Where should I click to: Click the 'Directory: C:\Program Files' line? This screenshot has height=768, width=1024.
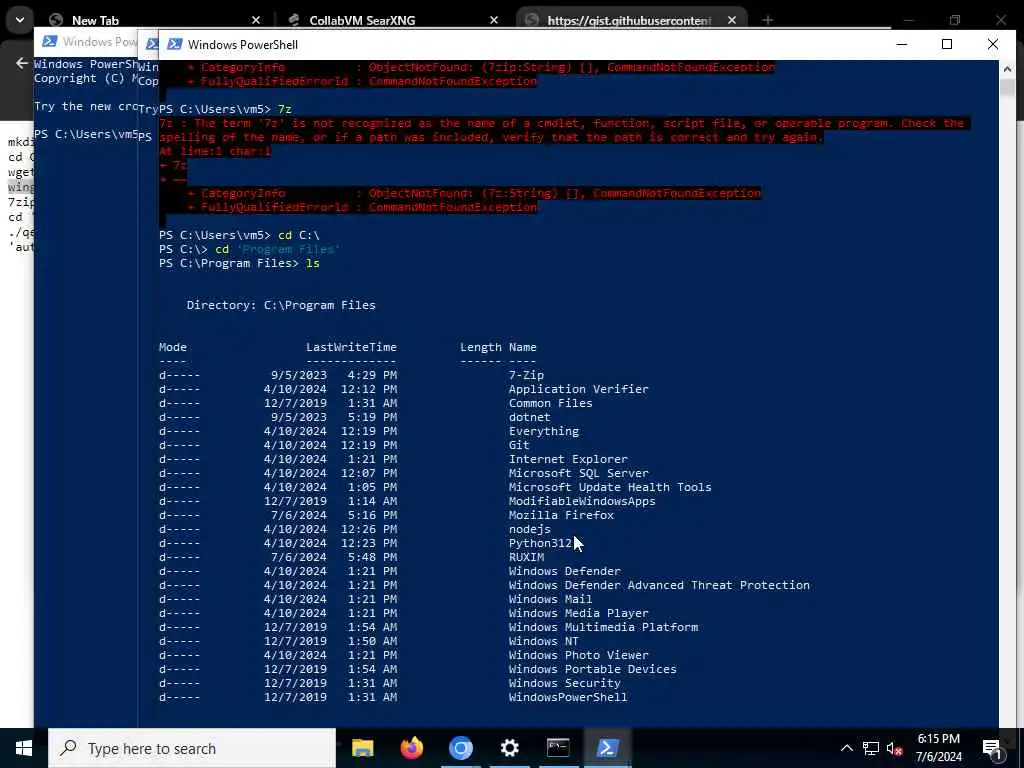(281, 305)
